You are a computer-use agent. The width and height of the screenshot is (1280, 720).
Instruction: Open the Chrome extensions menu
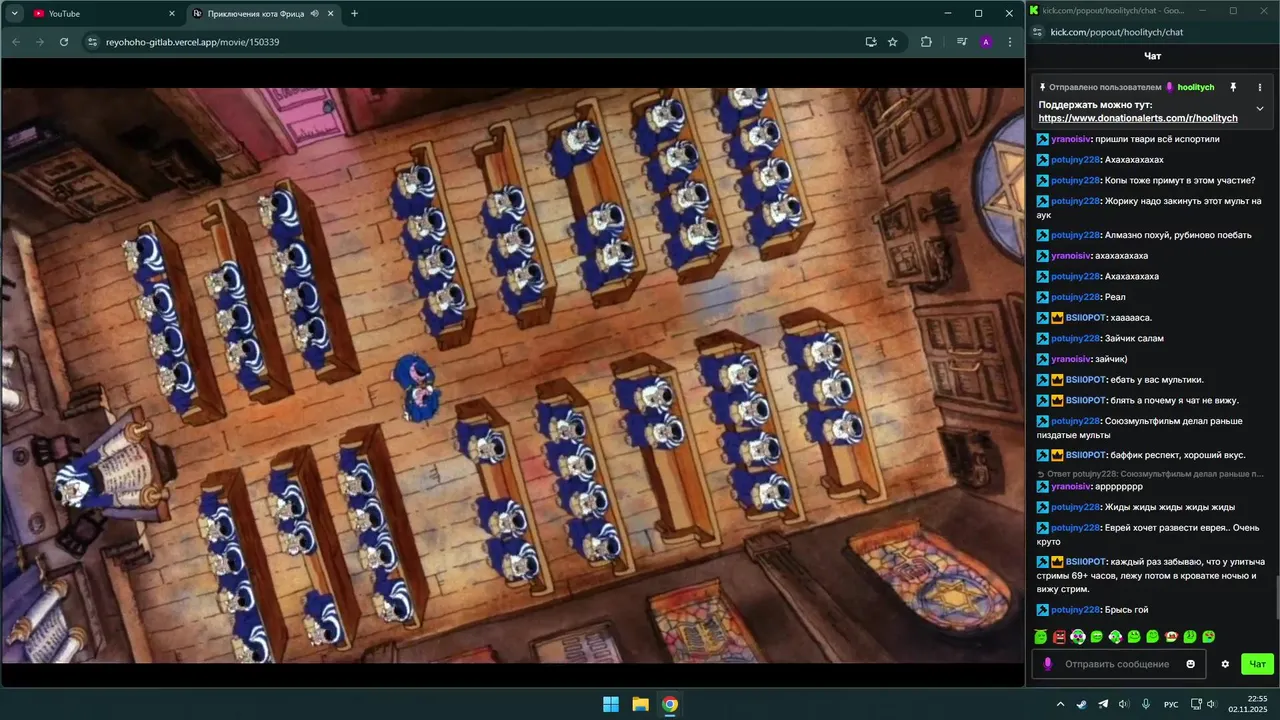(x=926, y=42)
